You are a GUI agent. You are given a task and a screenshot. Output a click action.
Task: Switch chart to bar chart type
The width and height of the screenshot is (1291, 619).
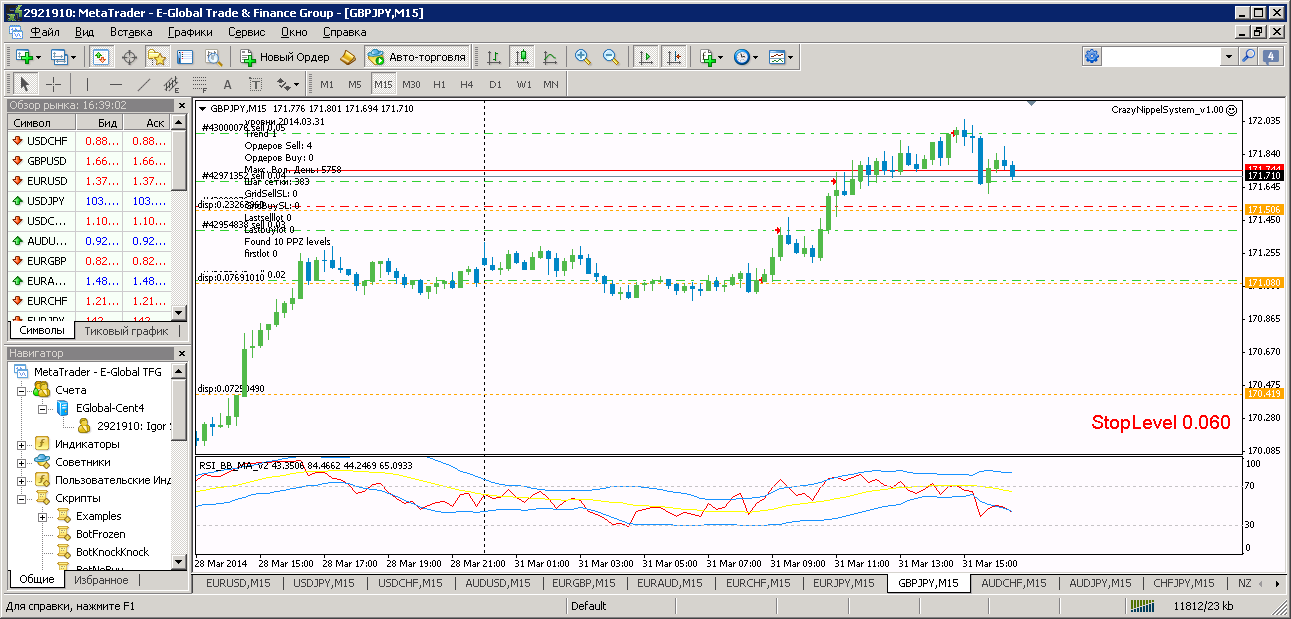point(494,57)
